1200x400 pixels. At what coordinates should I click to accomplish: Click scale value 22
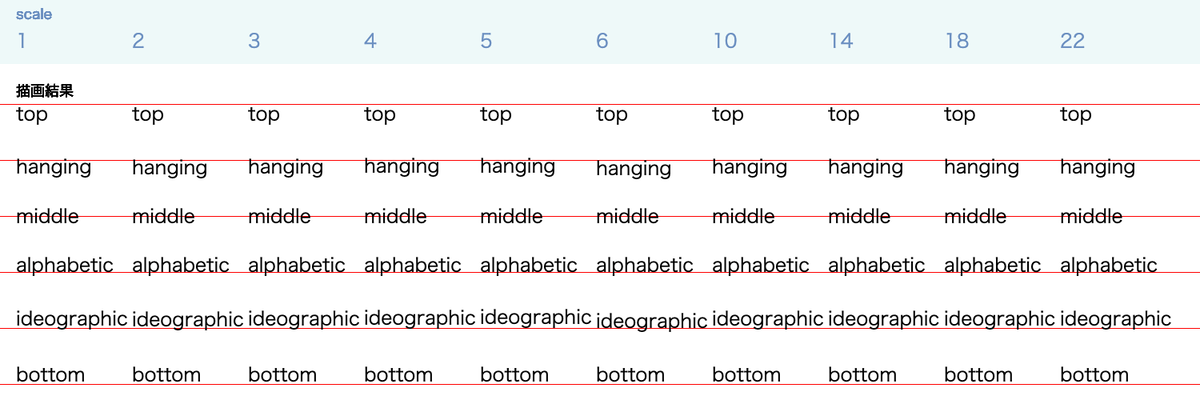pos(1073,41)
